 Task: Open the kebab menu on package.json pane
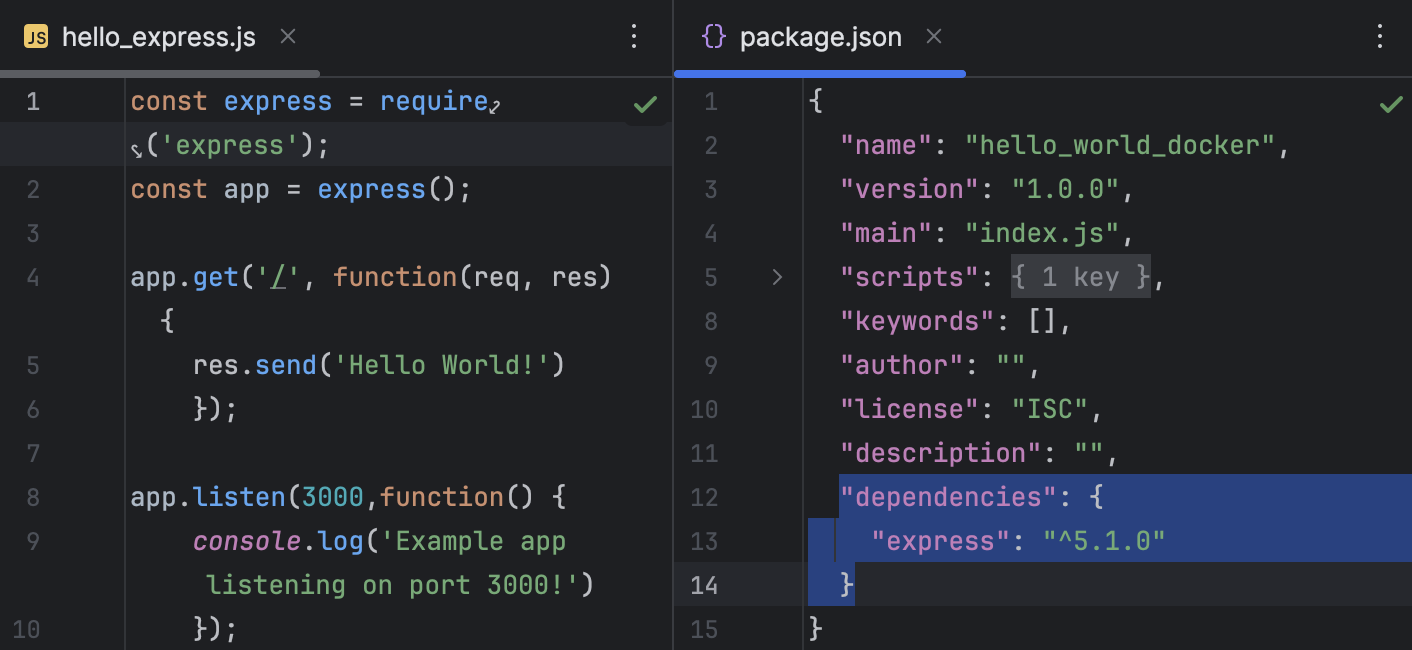pos(1380,36)
